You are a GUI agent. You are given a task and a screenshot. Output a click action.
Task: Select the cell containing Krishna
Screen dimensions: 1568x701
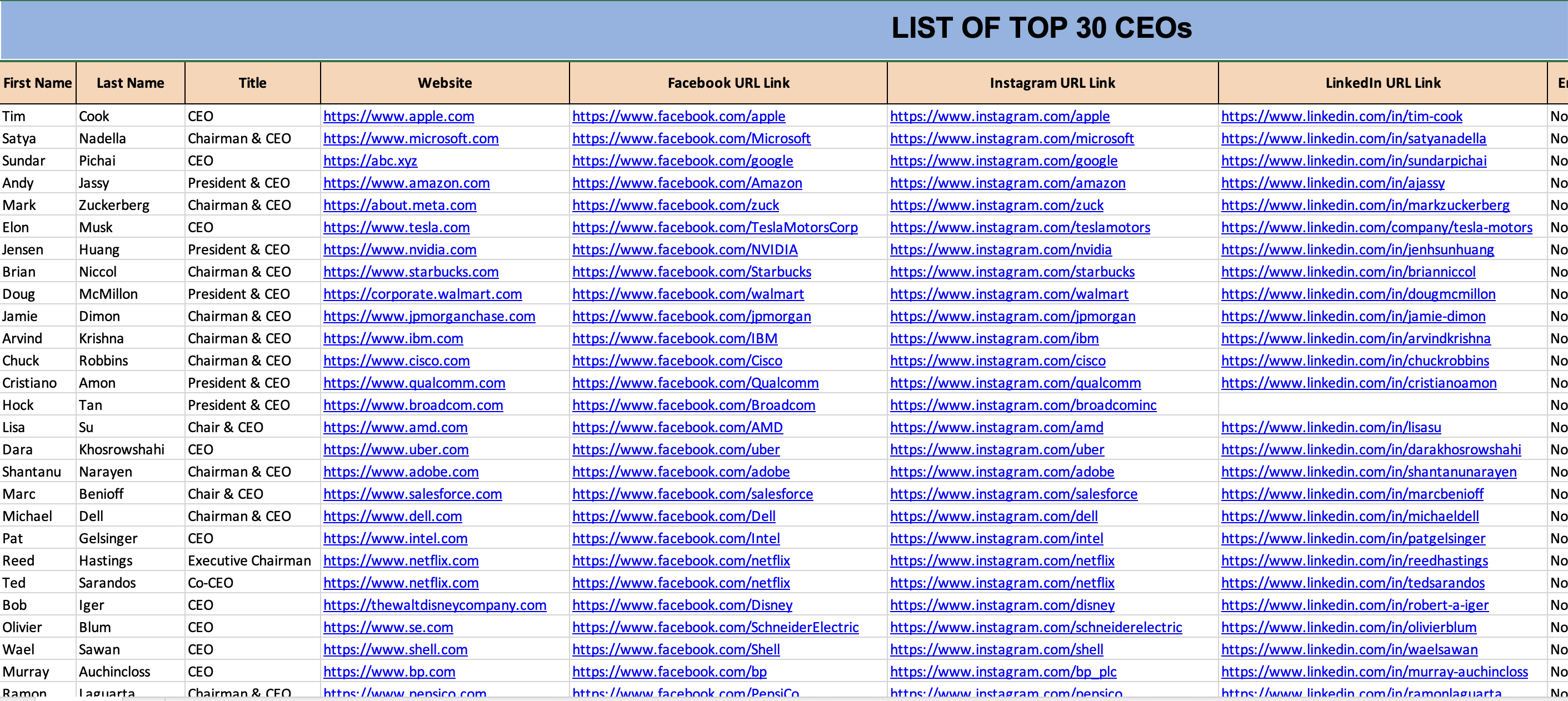130,338
